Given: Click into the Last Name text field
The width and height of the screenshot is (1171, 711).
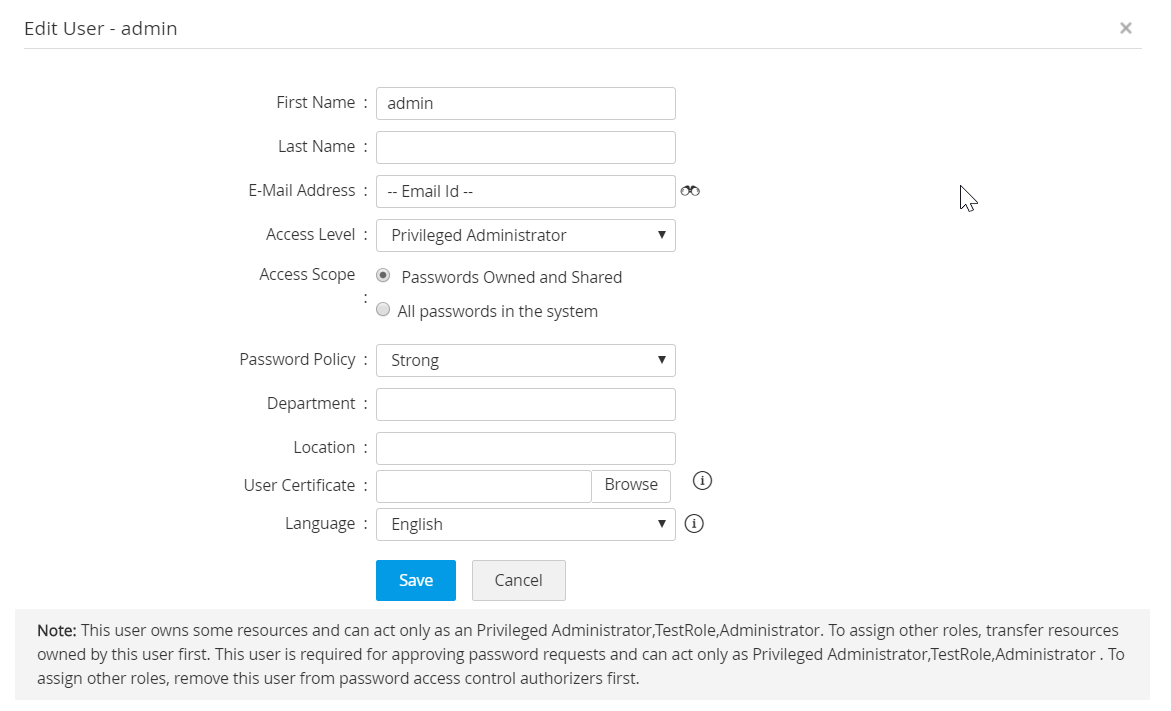Looking at the screenshot, I should 525,147.
